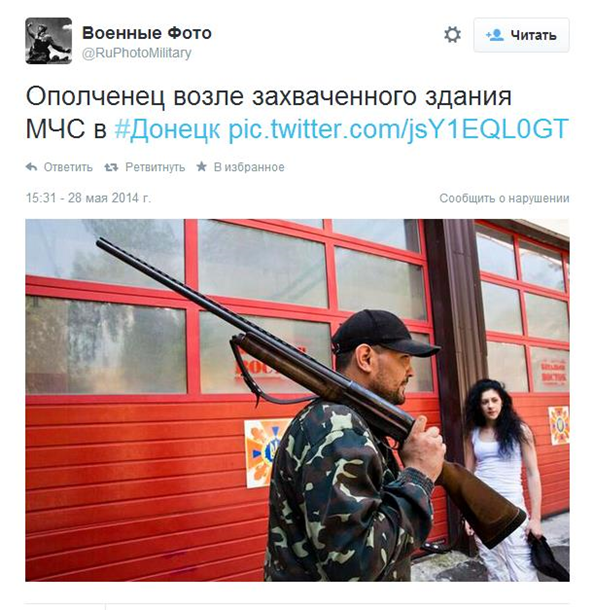Open the 15:31 - 28 мая 2014 timestamp
The height and width of the screenshot is (610, 593).
click(x=88, y=198)
